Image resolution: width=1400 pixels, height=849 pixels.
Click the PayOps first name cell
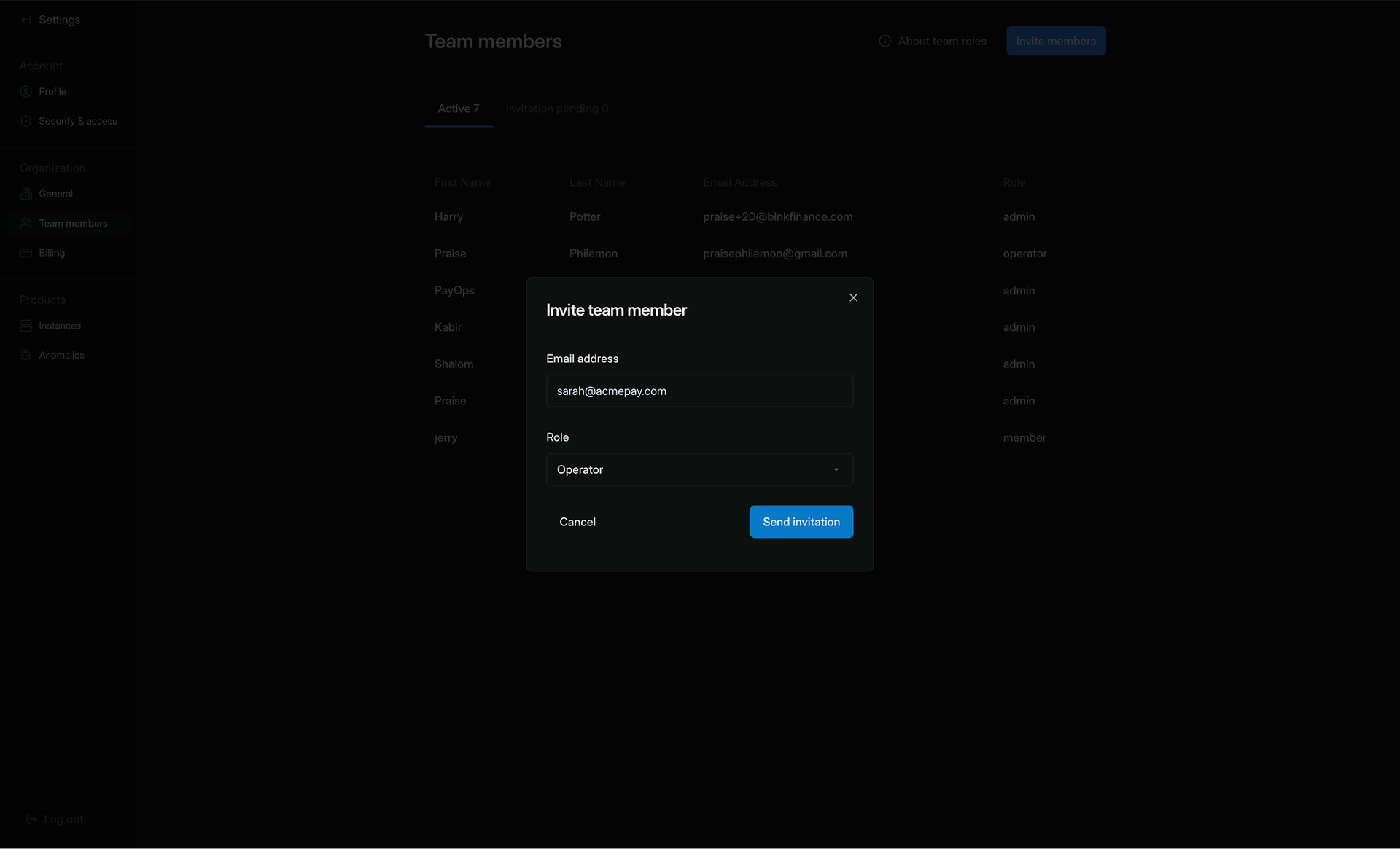pos(454,290)
